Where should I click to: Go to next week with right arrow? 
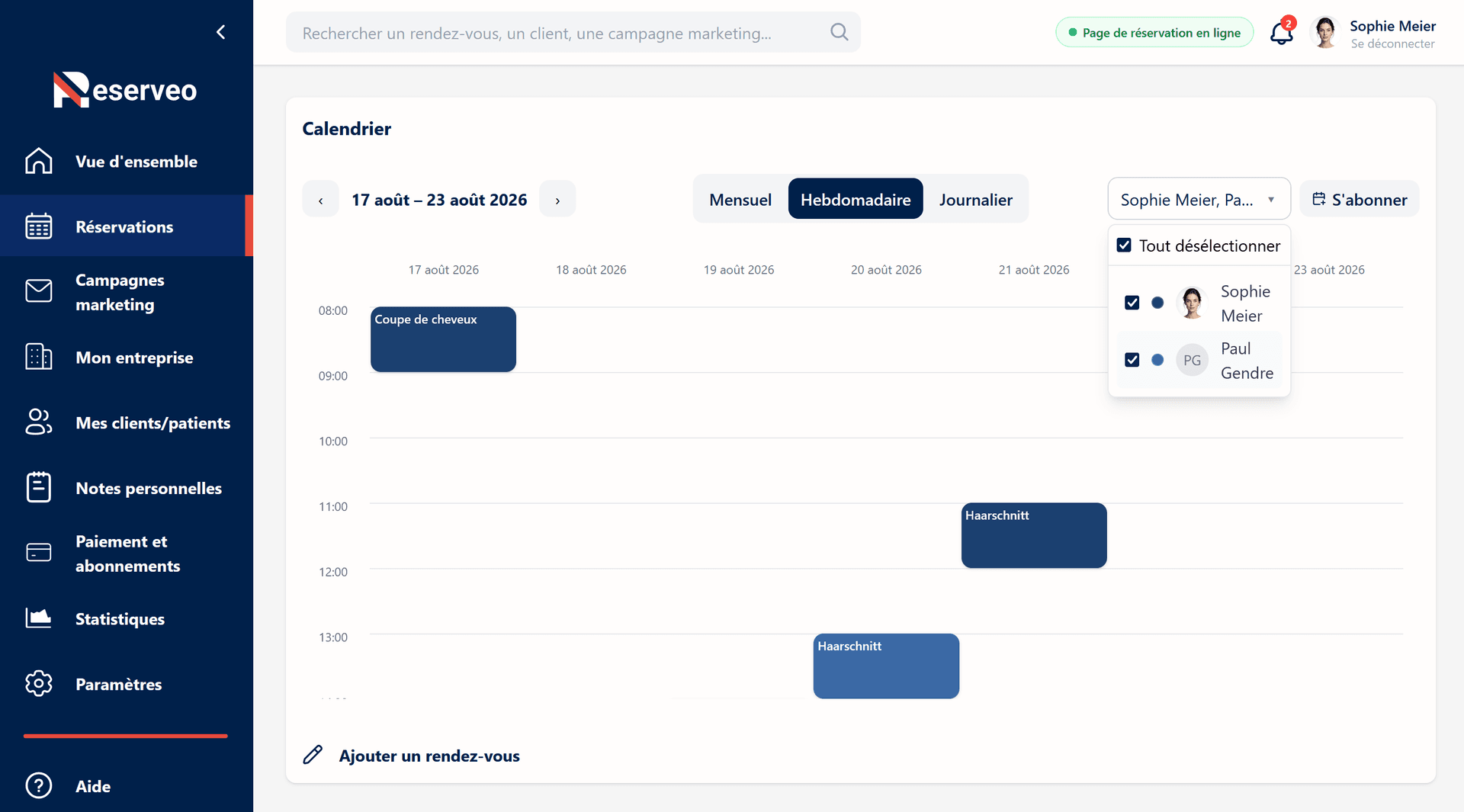(x=557, y=200)
